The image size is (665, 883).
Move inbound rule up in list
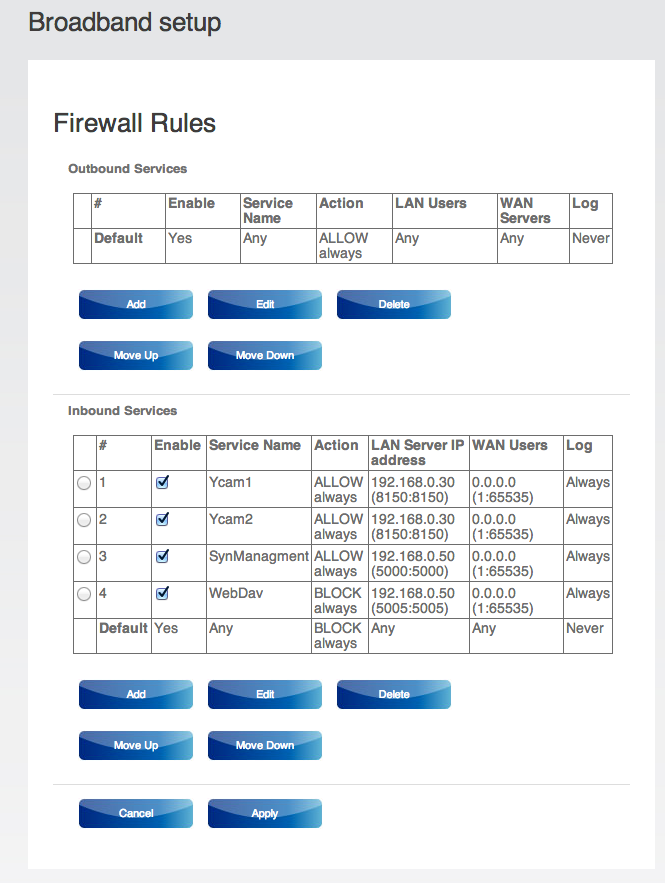click(136, 745)
